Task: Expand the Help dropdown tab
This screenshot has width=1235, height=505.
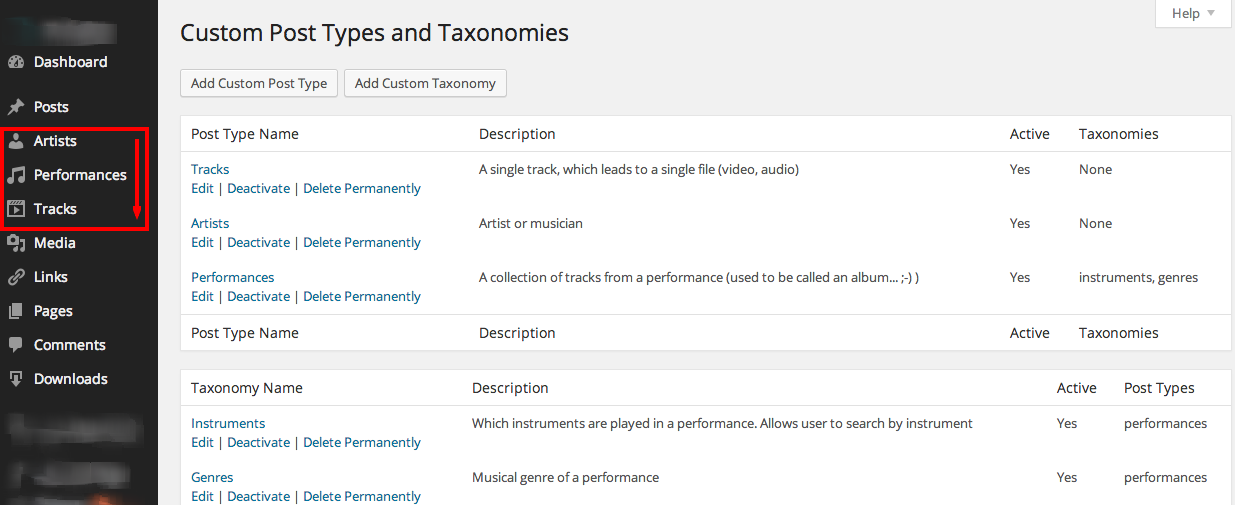Action: point(1193,13)
